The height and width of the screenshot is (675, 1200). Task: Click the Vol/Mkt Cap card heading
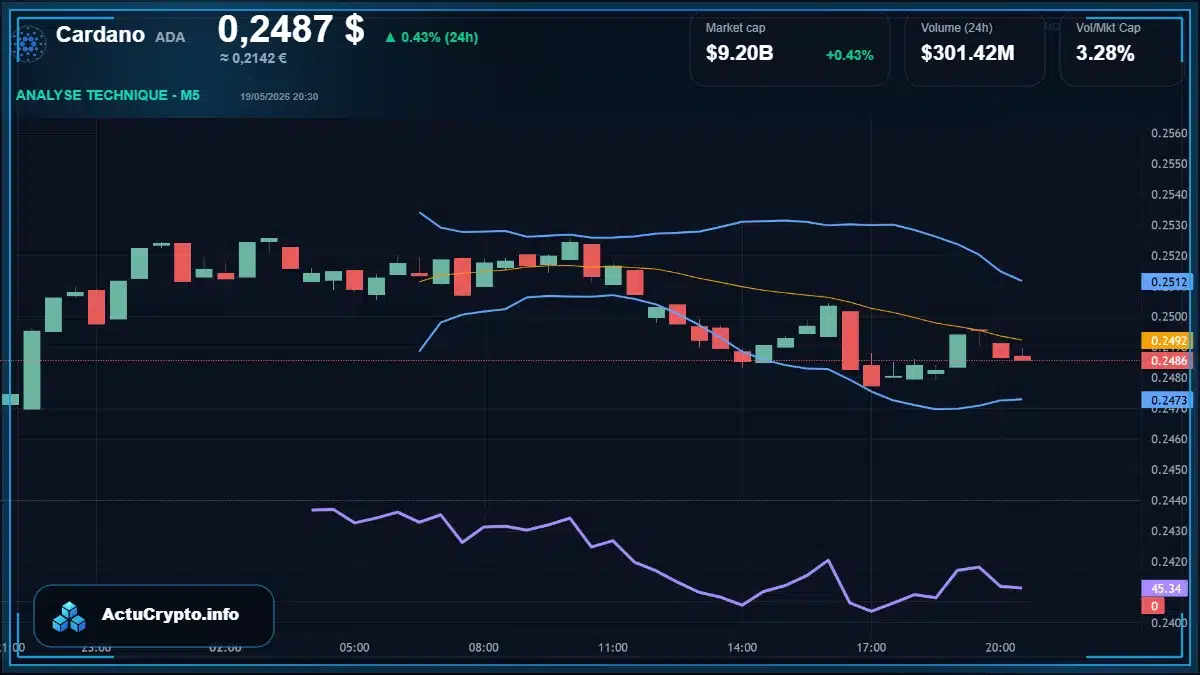tap(1108, 28)
